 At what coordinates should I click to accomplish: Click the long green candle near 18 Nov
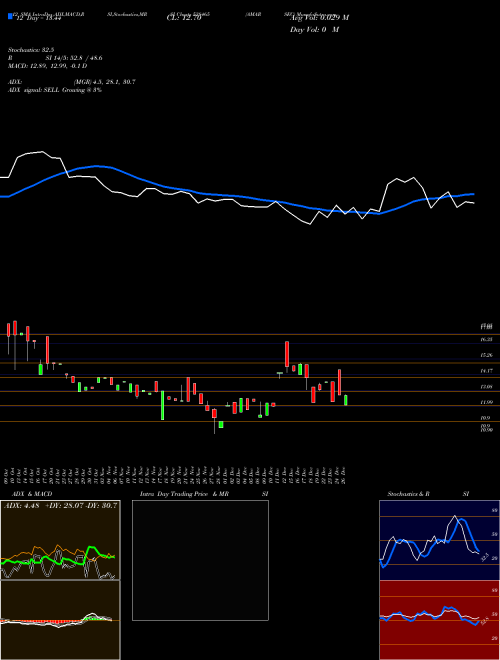click(162, 405)
